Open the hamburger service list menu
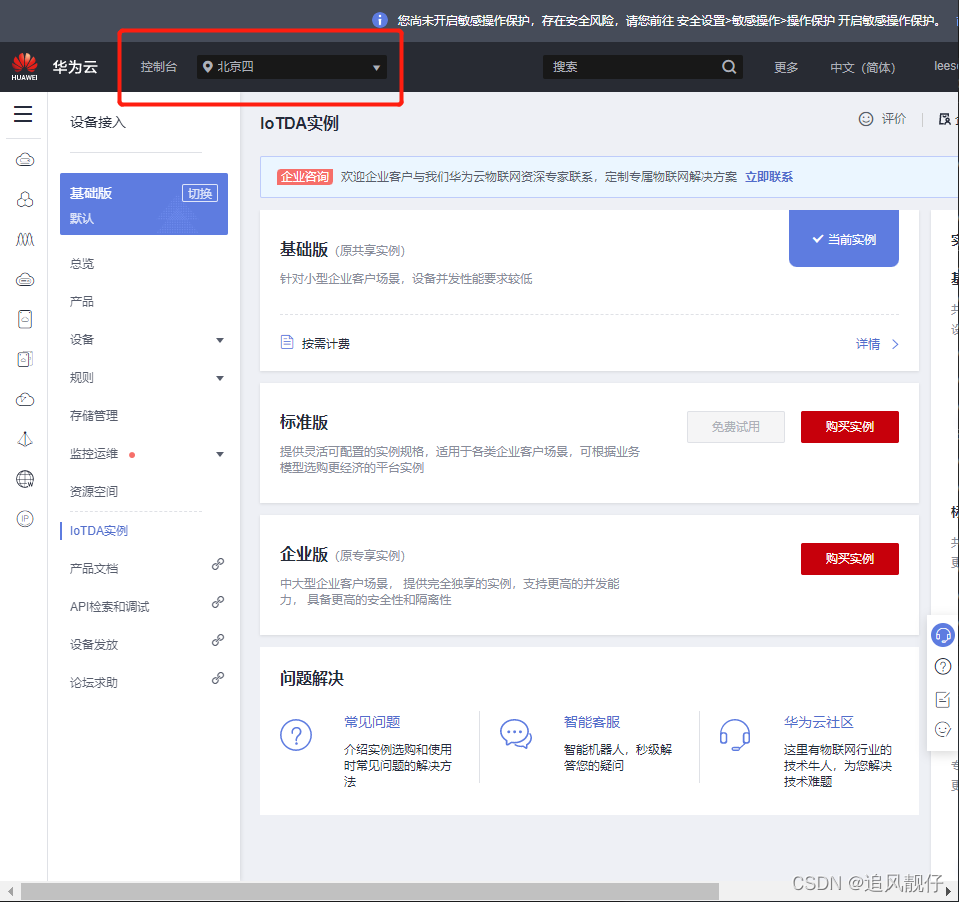Image resolution: width=959 pixels, height=902 pixels. [23, 114]
